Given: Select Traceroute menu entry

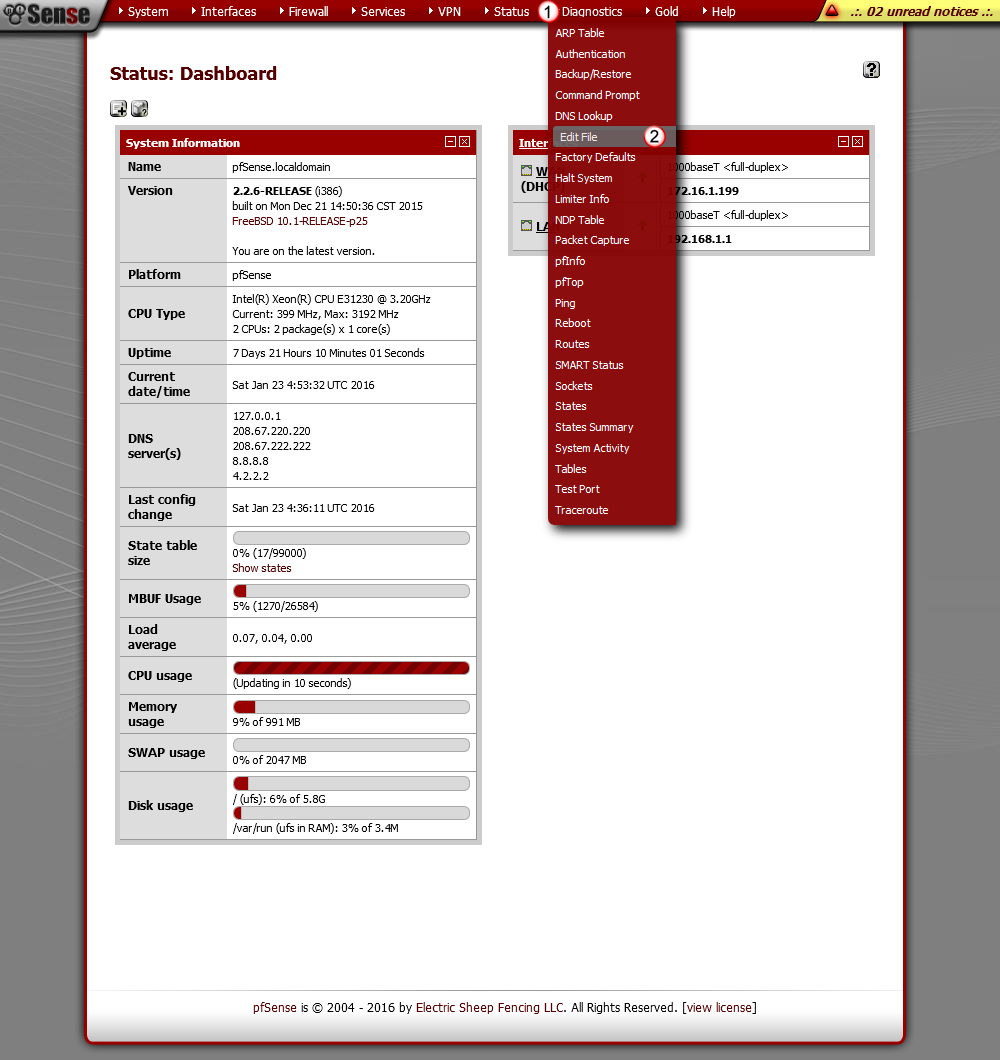Looking at the screenshot, I should (x=581, y=511).
